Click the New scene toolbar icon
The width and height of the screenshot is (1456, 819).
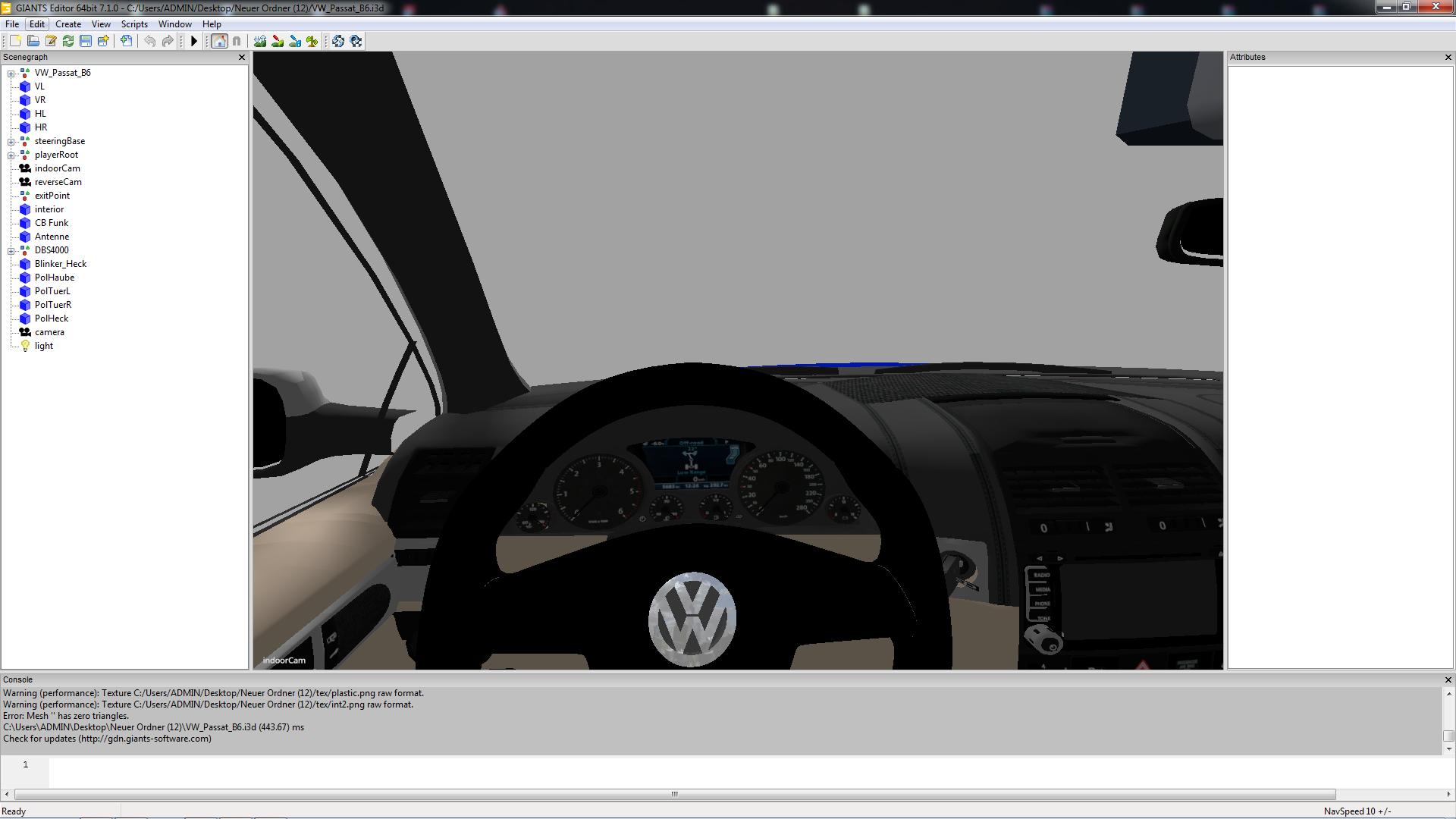[x=15, y=41]
